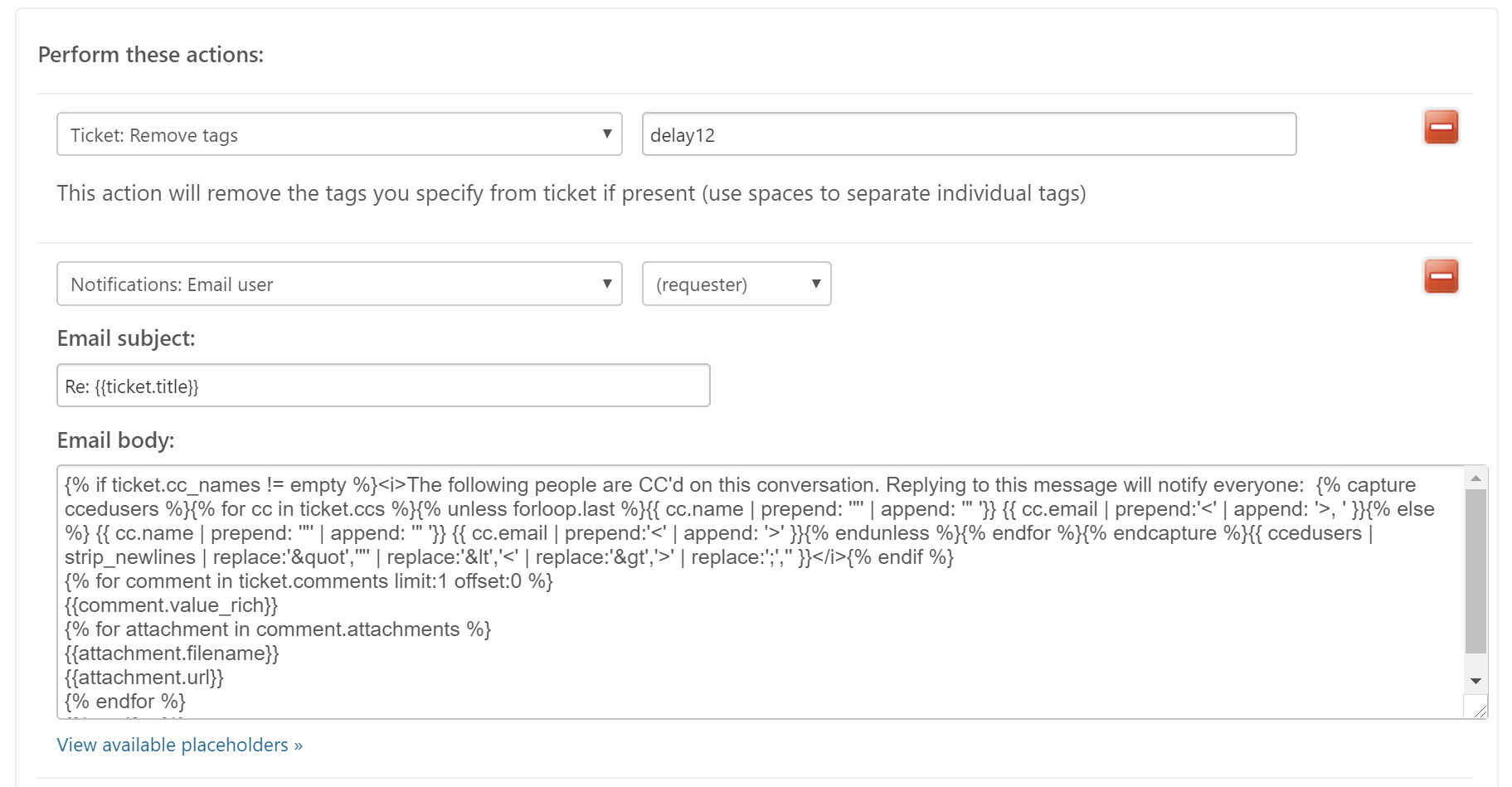Image resolution: width=1512 pixels, height=787 pixels.
Task: Place cursor on the '{{attachment.url}}' line
Action: [144, 678]
